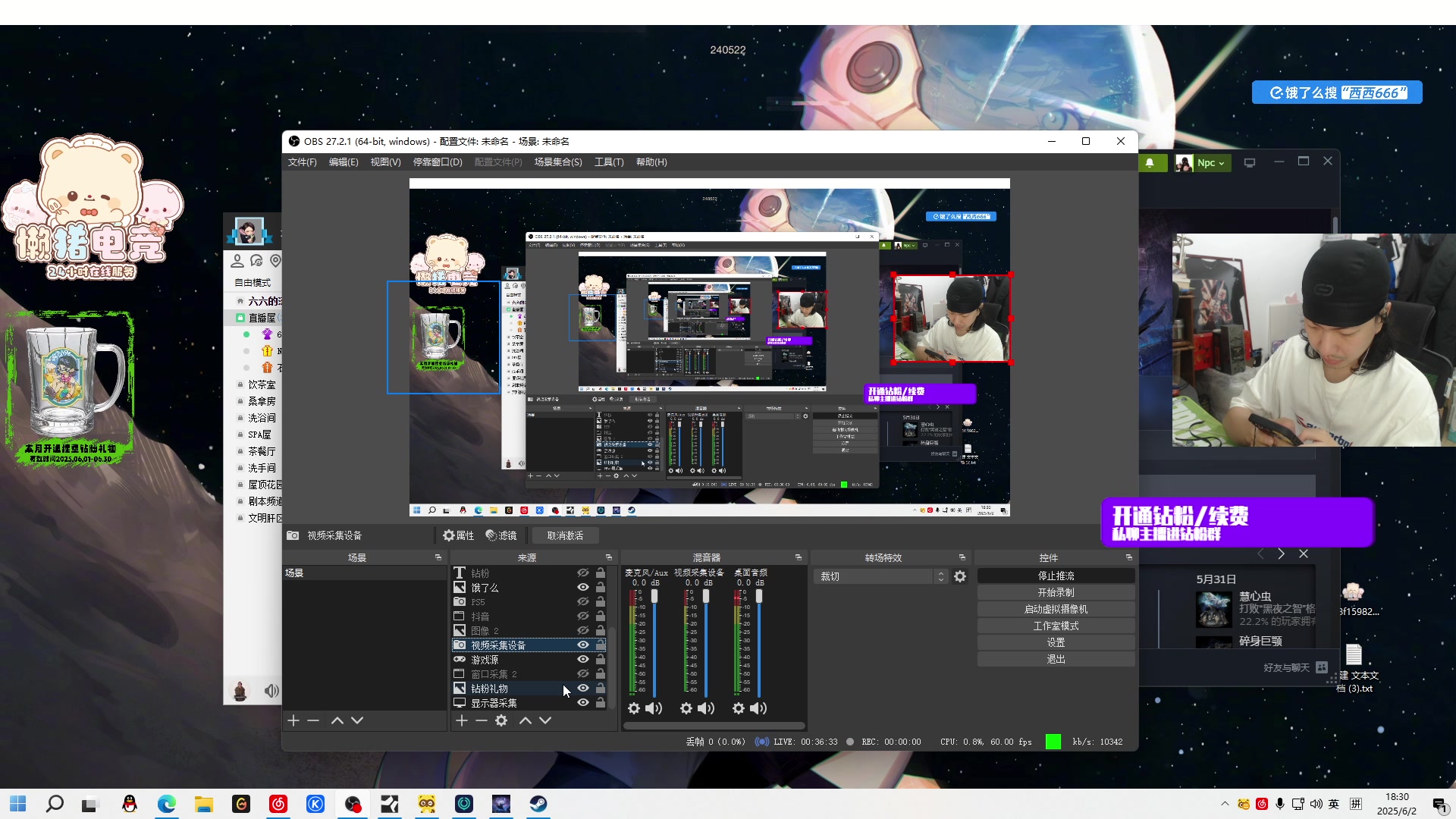Go to next item arrow beside banner close
This screenshot has height=819, width=1456.
(x=1282, y=554)
